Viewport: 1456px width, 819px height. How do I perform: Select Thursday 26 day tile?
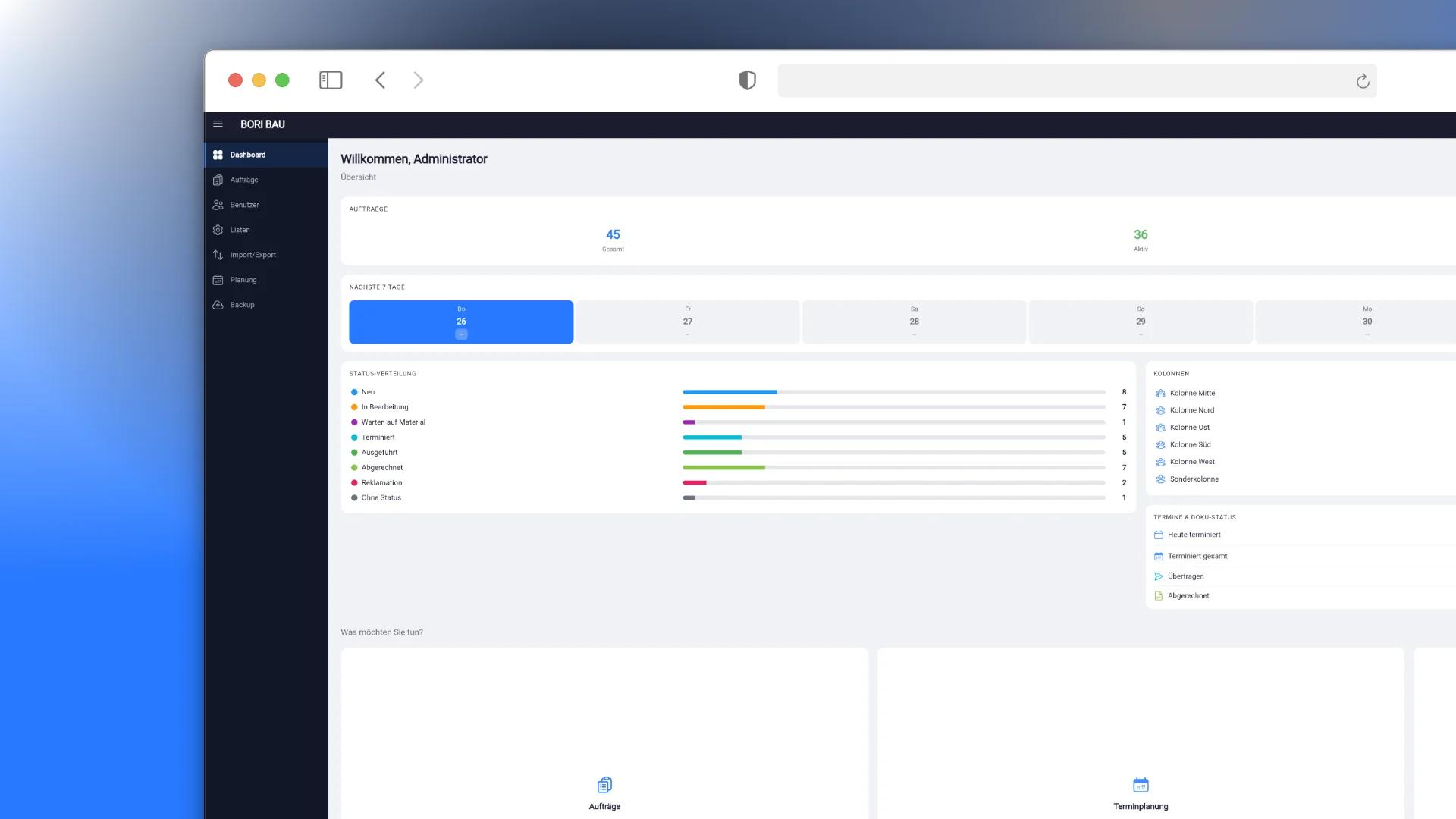click(x=461, y=322)
